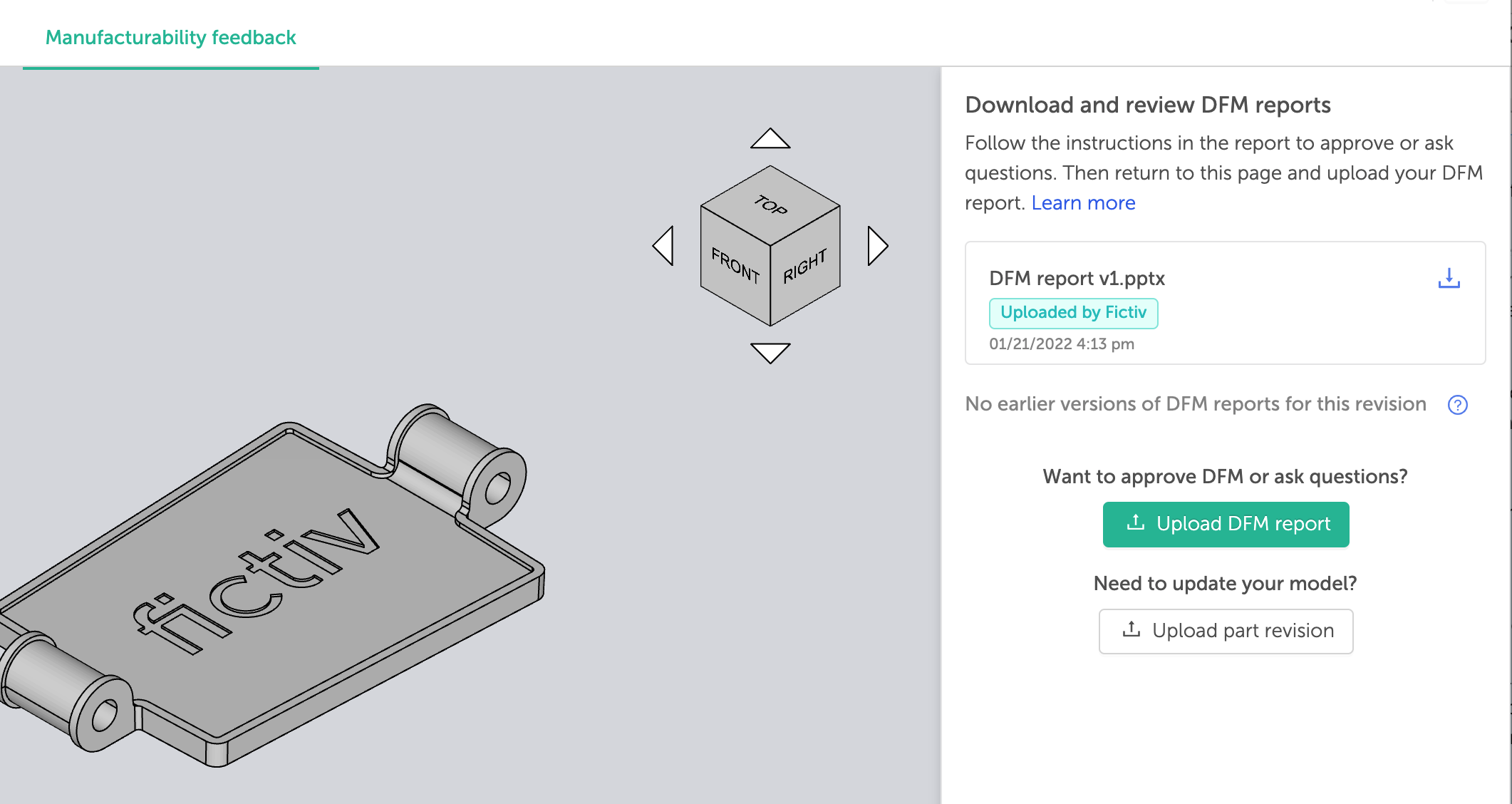Click the Download and review DFM reports heading
Screen dimensions: 1512x804
coord(1147,105)
